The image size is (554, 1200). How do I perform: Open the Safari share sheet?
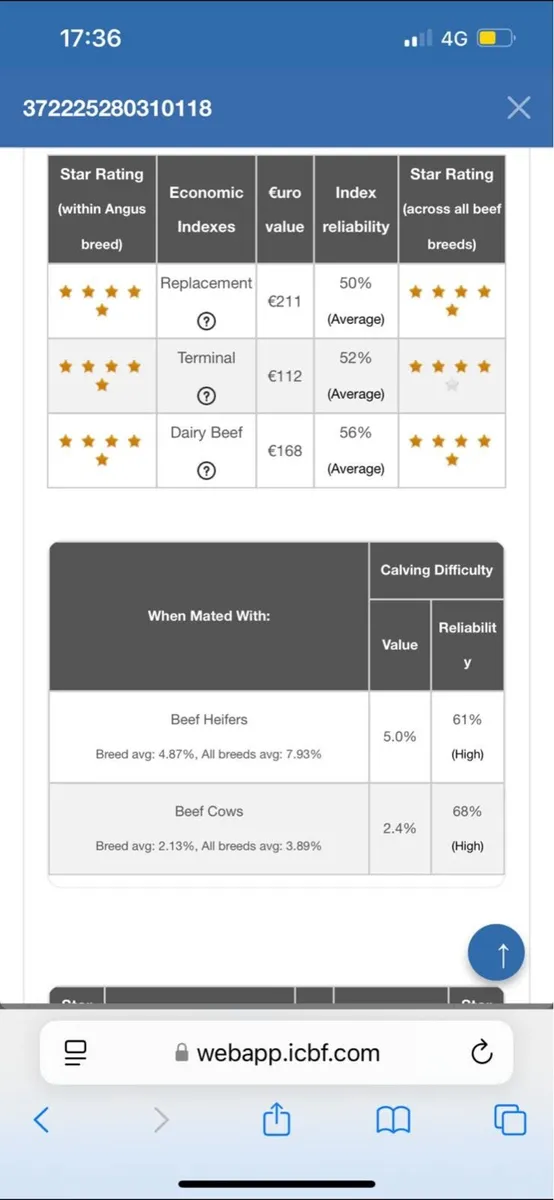277,1119
